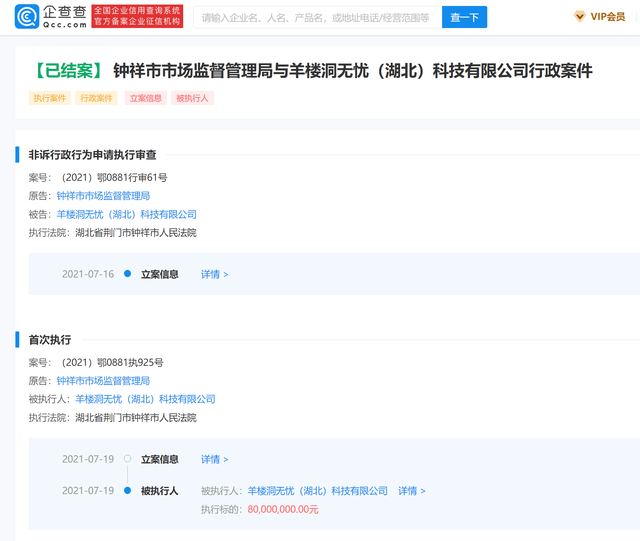
Task: Click the VIP会员 diamond icon
Action: pyautogui.click(x=580, y=17)
